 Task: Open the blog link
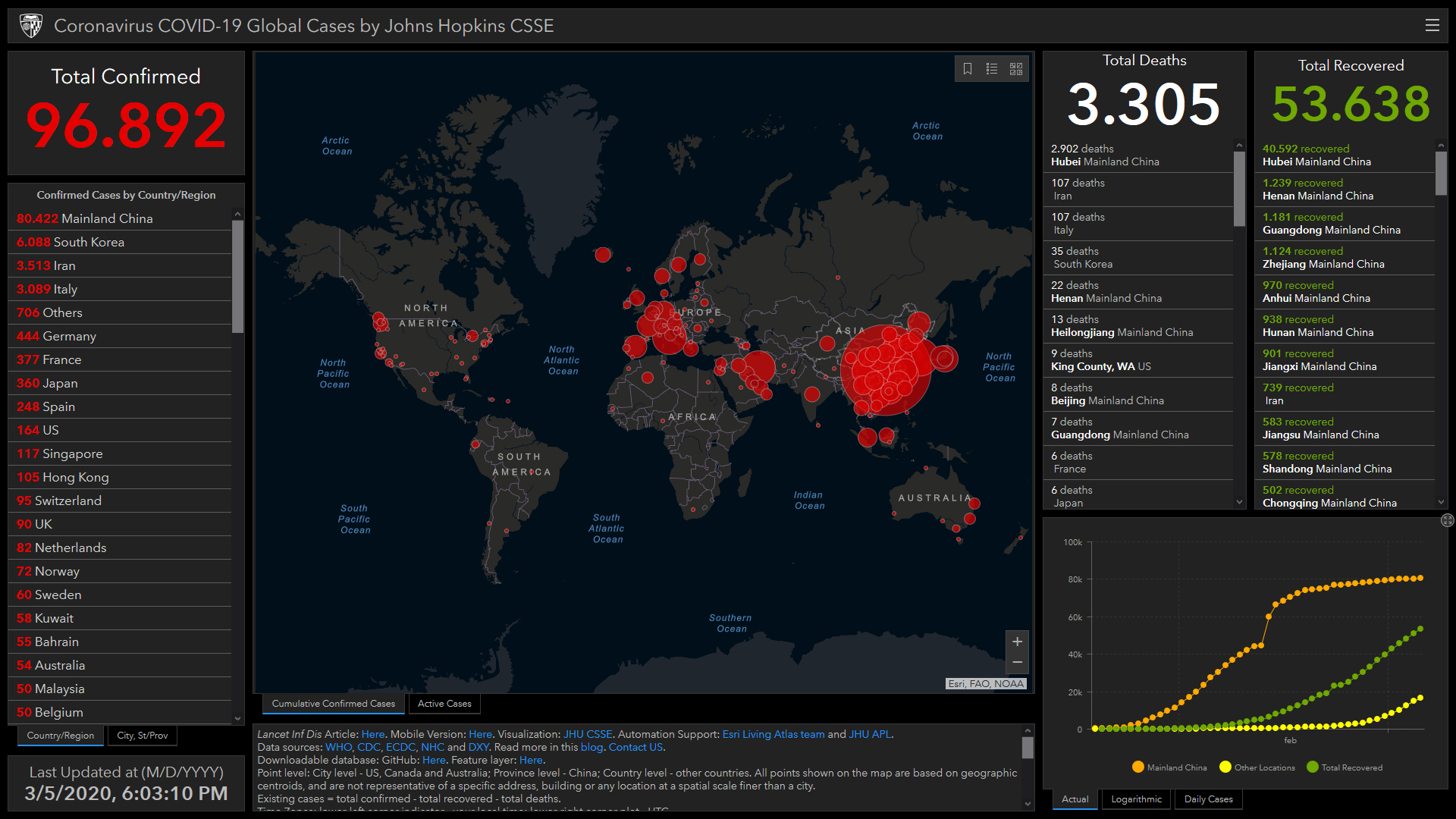pyautogui.click(x=591, y=747)
